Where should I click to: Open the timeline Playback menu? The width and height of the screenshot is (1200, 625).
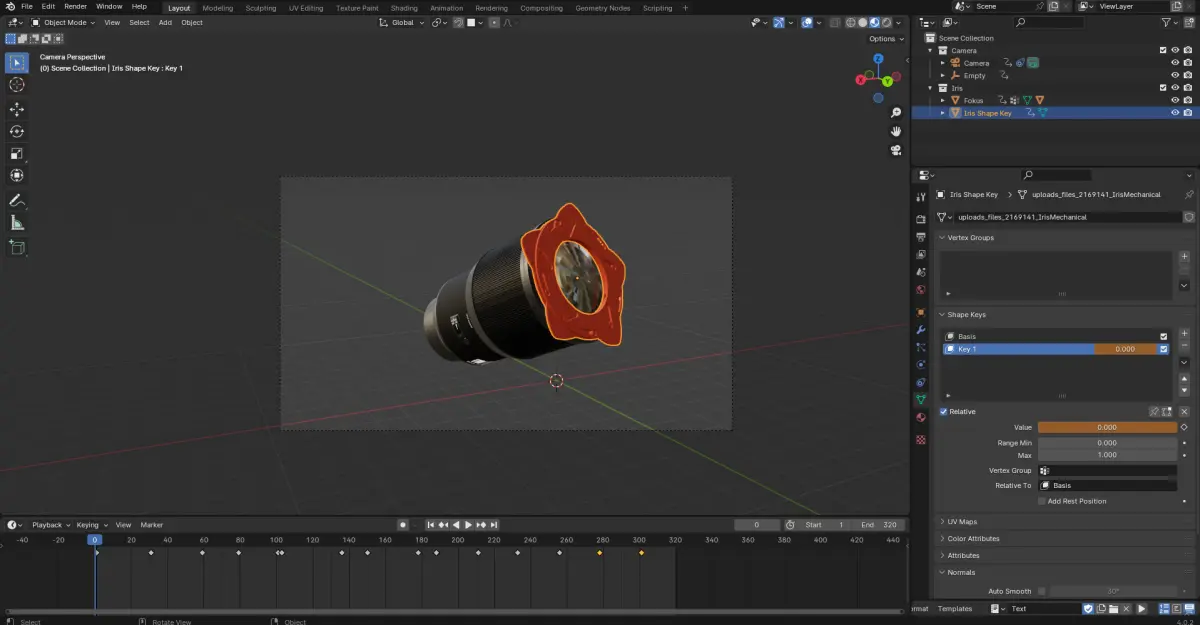click(50, 525)
